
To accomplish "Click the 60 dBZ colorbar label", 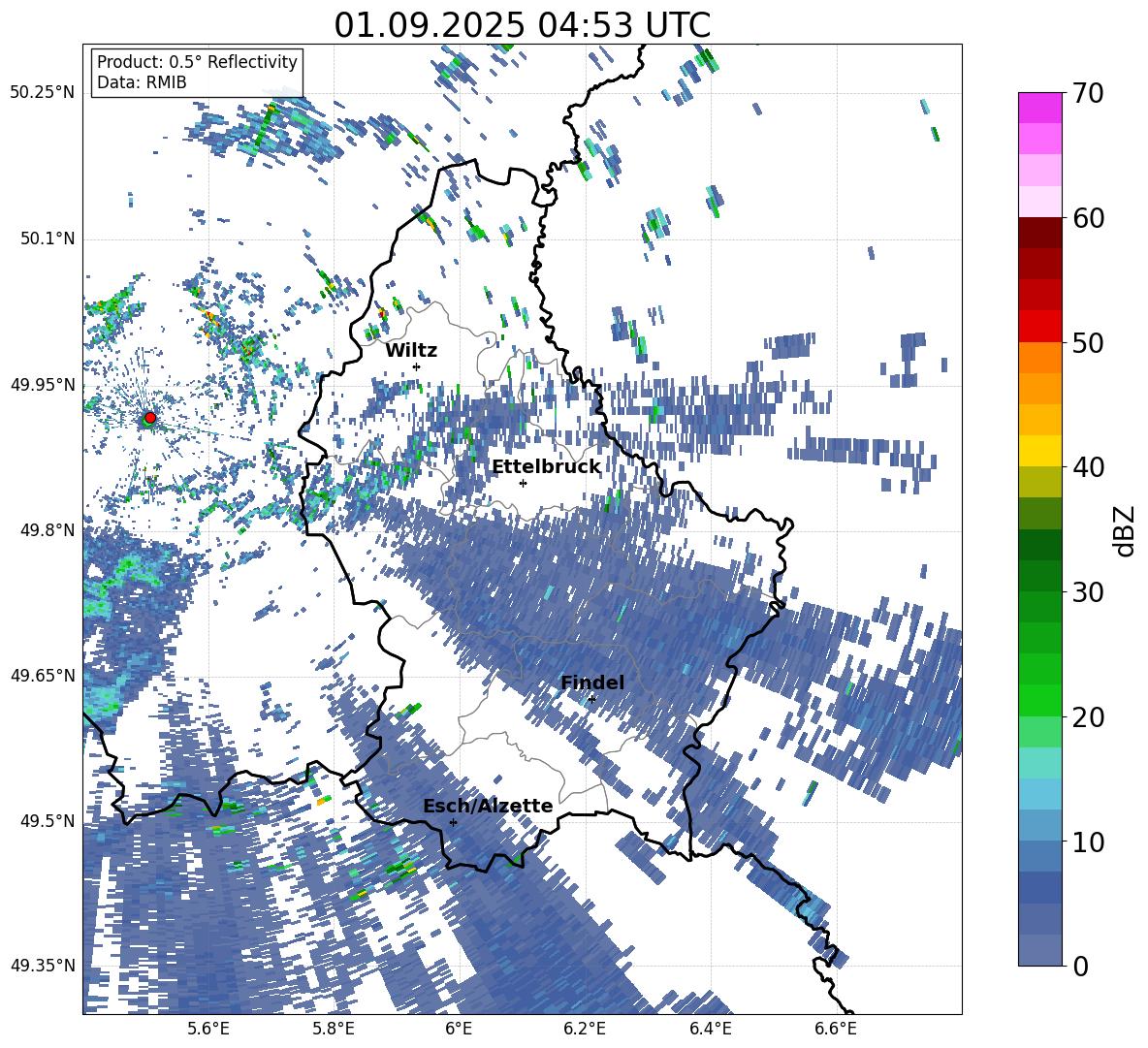I will tap(1088, 218).
